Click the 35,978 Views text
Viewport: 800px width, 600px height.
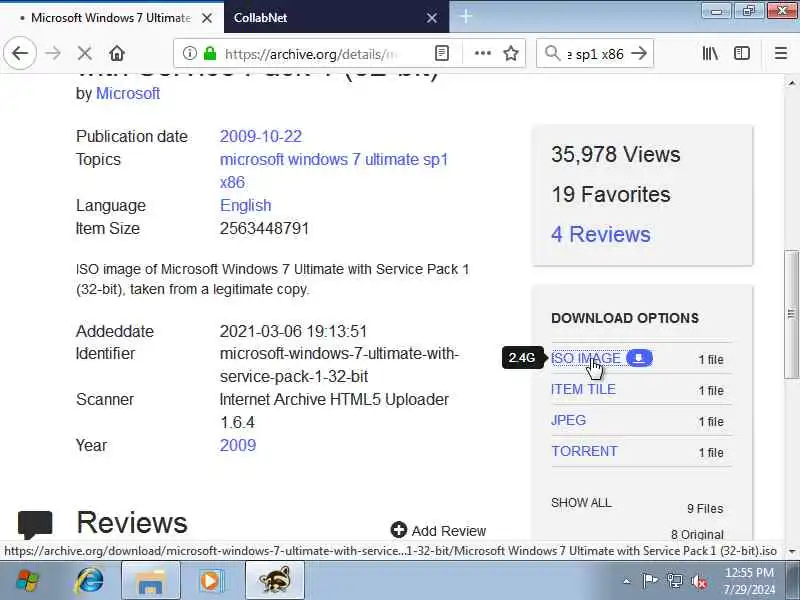(615, 154)
